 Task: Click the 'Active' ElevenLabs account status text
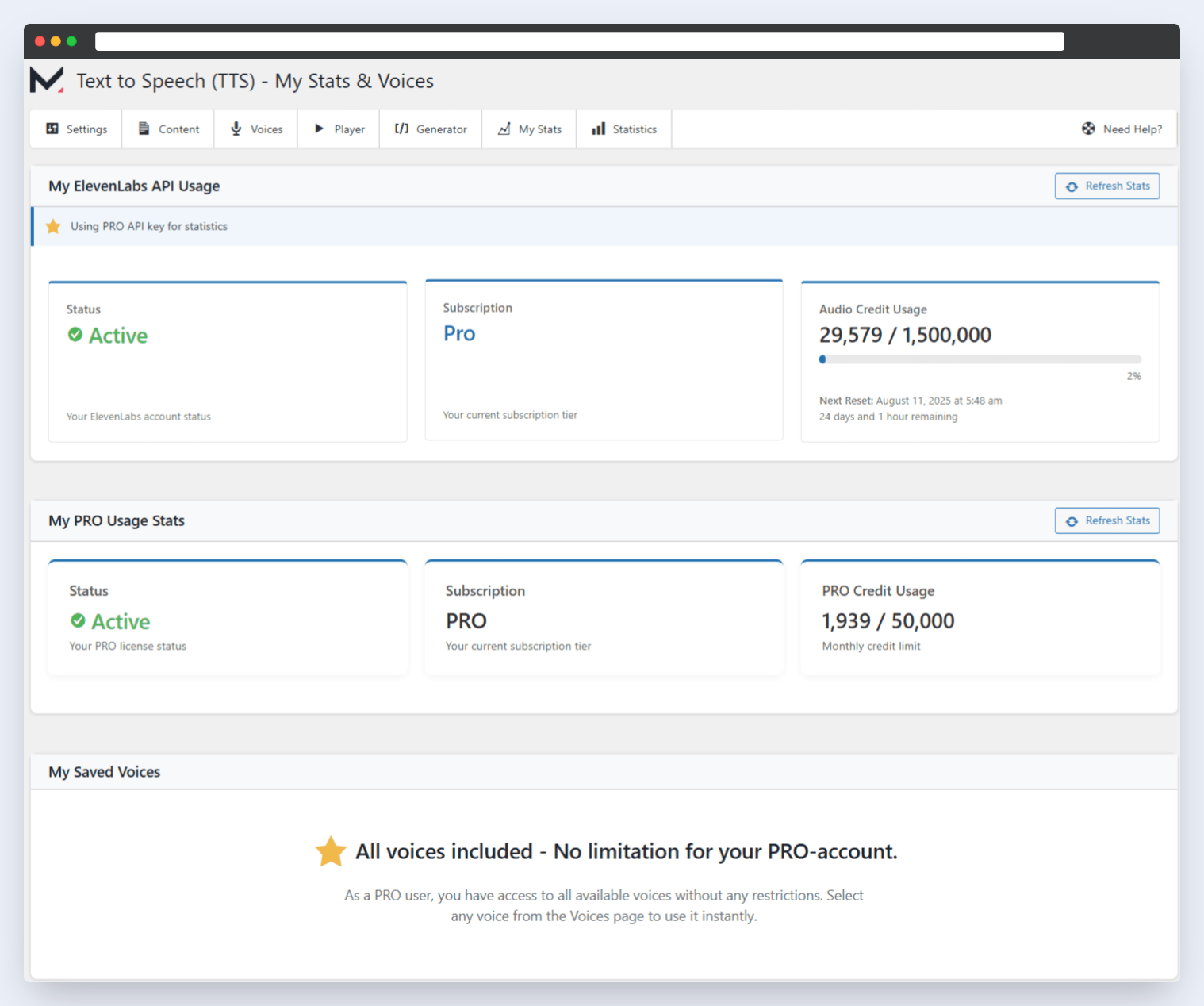click(x=118, y=336)
